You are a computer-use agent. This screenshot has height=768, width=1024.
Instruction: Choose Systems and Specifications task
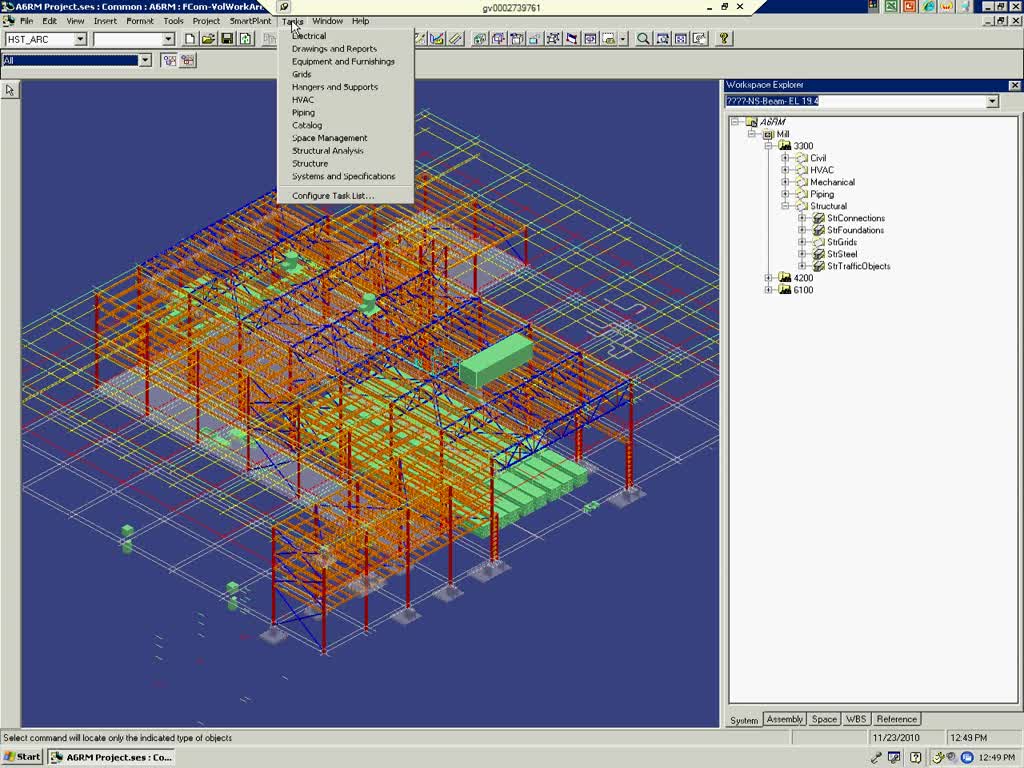pyautogui.click(x=344, y=176)
